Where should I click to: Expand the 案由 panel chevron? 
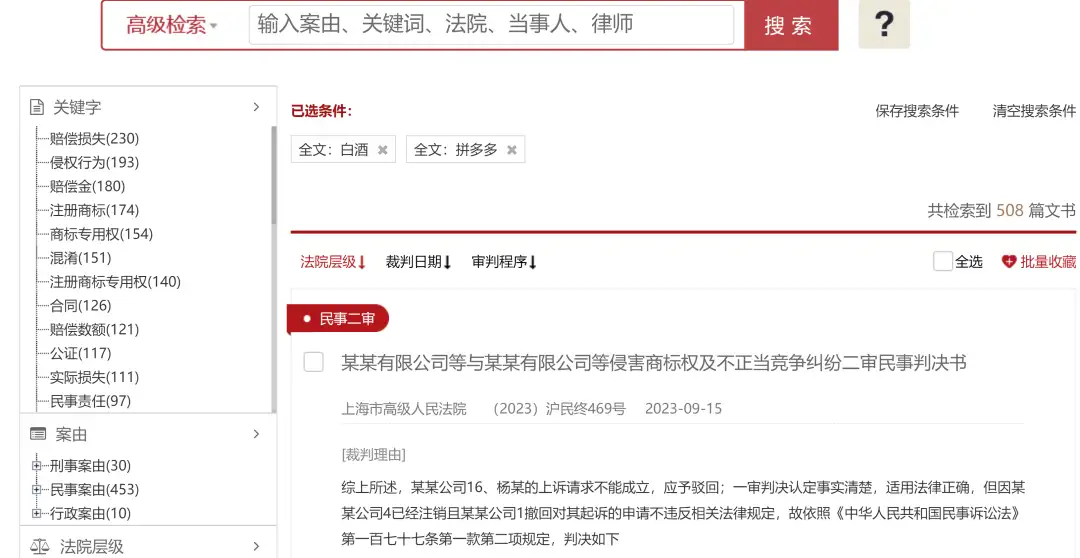[x=256, y=434]
